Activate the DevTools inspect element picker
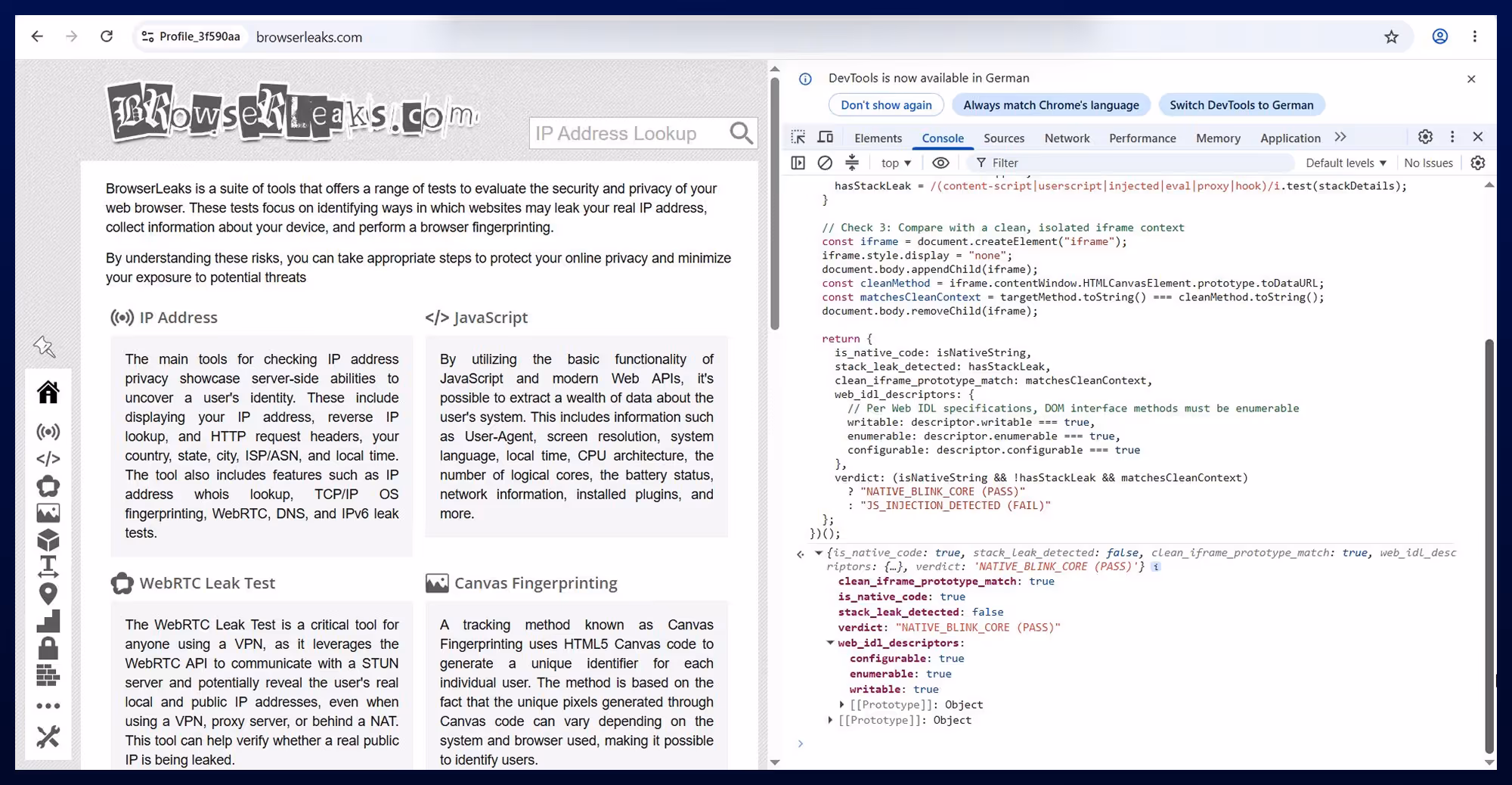 798,137
